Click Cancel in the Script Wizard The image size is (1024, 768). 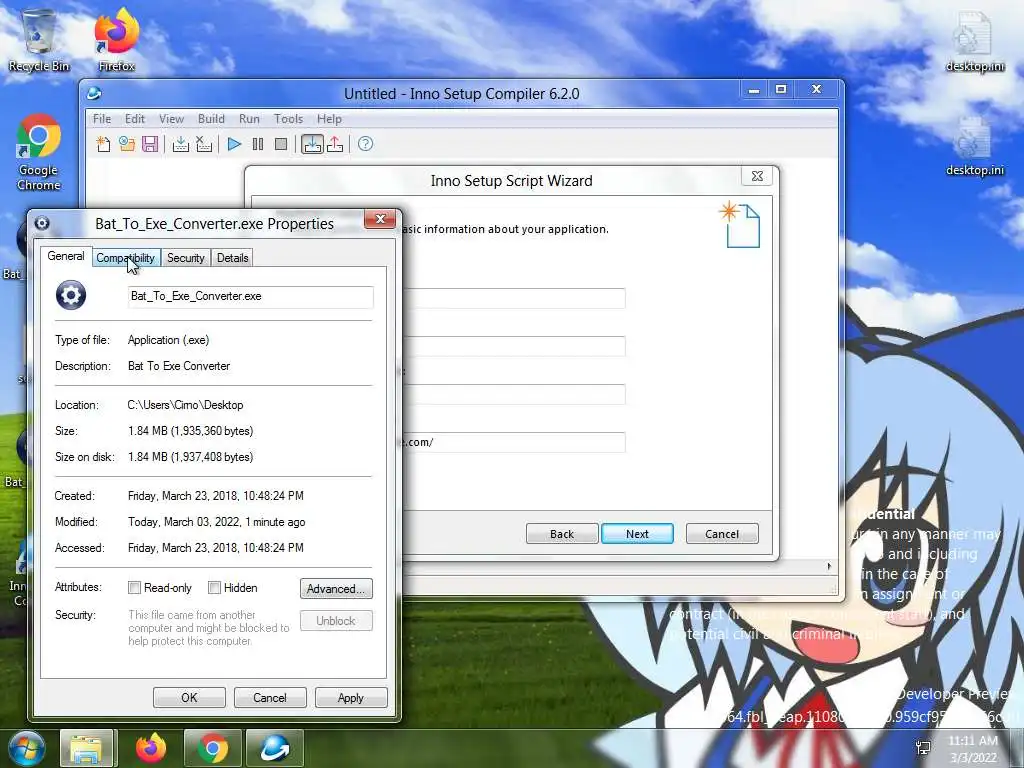coord(722,534)
